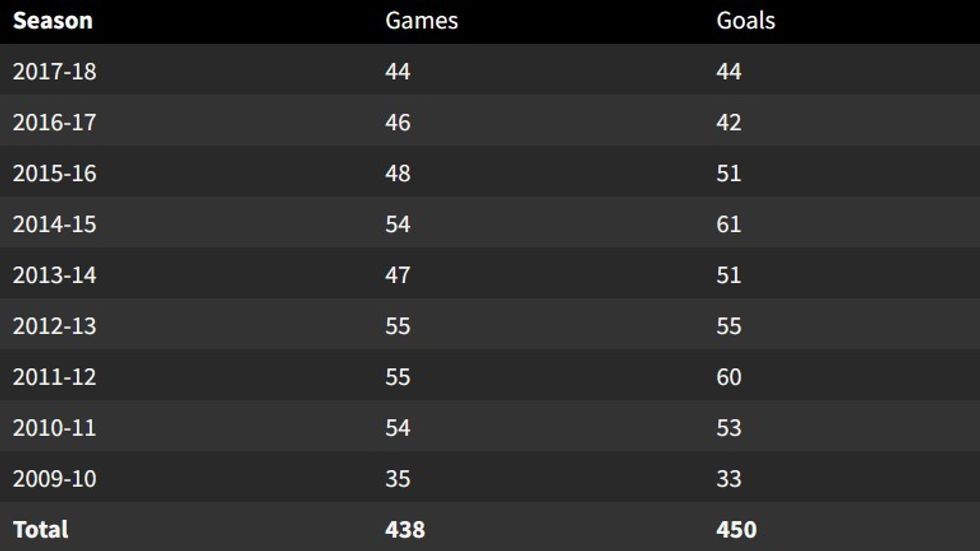The width and height of the screenshot is (980, 551).
Task: Click the 60 goals cell for 2011-12
Action: click(x=729, y=377)
